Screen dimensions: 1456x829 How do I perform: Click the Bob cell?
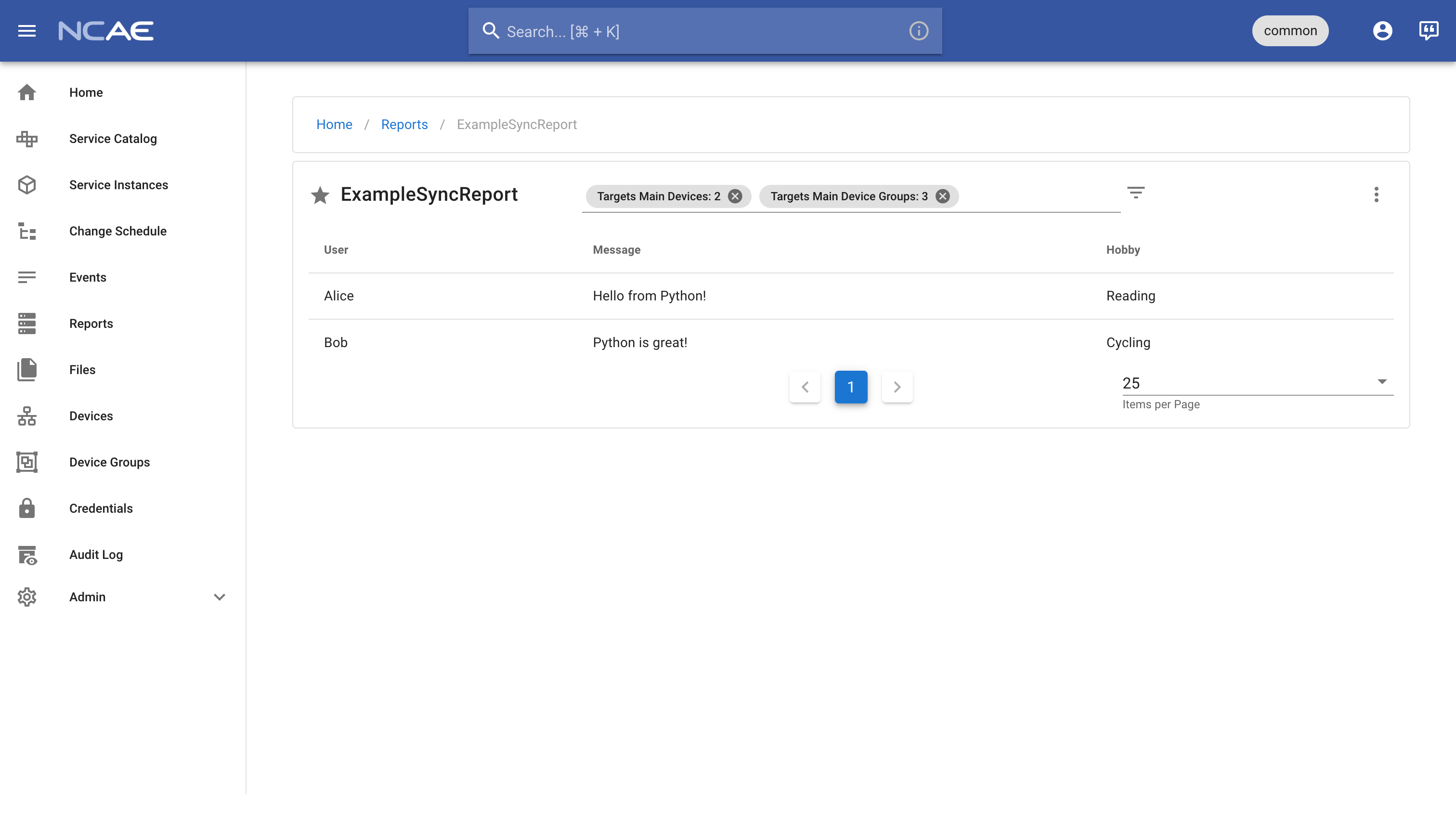point(336,343)
